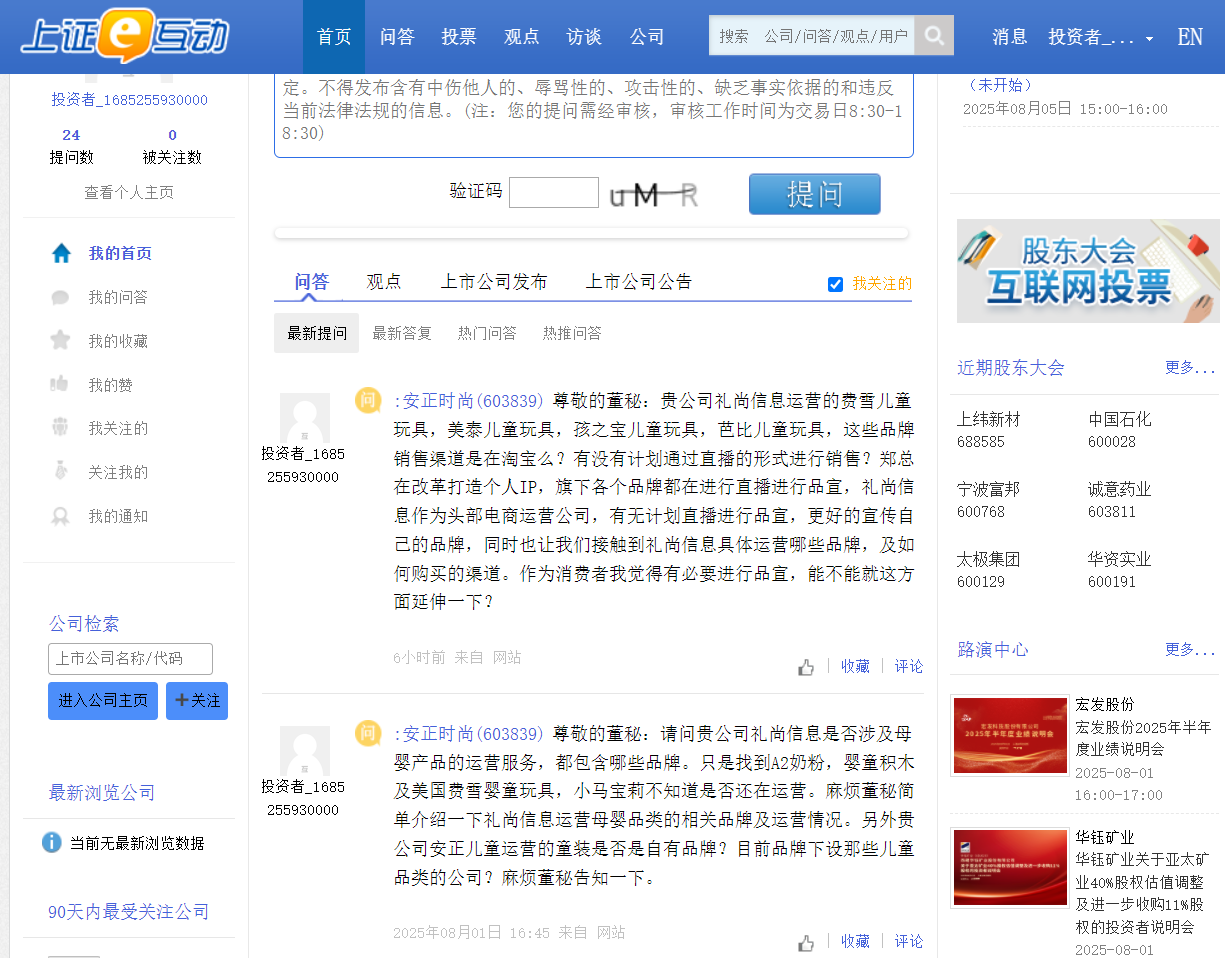Click the search magnifier icon

pyautogui.click(x=934, y=36)
